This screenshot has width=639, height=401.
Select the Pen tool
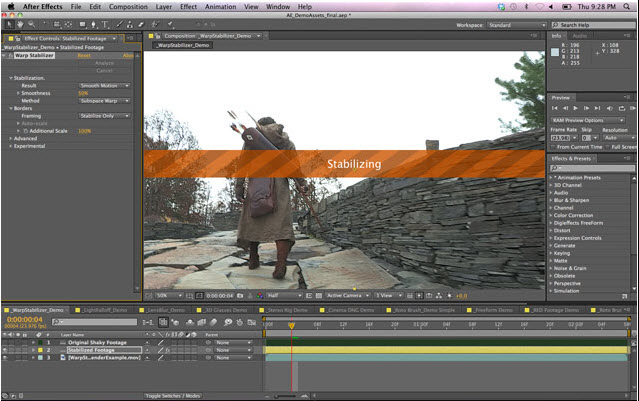tap(93, 24)
